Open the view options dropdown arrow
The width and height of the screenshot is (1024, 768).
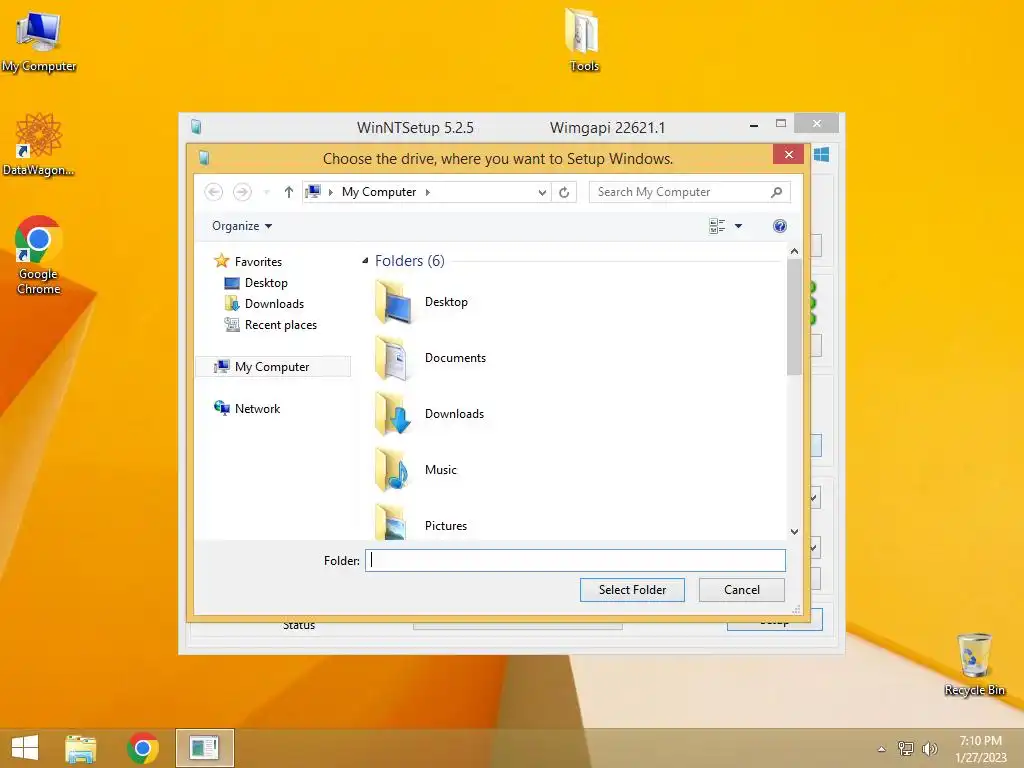pos(739,226)
